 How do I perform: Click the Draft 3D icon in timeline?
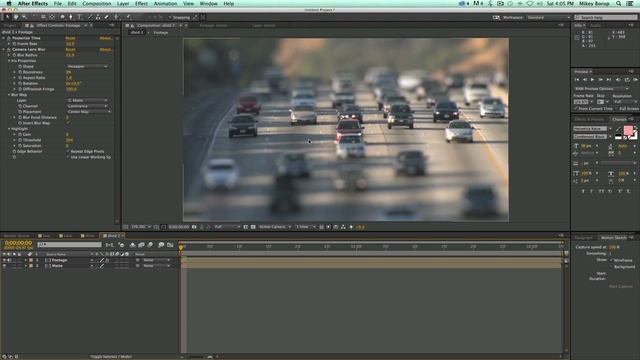click(x=122, y=245)
